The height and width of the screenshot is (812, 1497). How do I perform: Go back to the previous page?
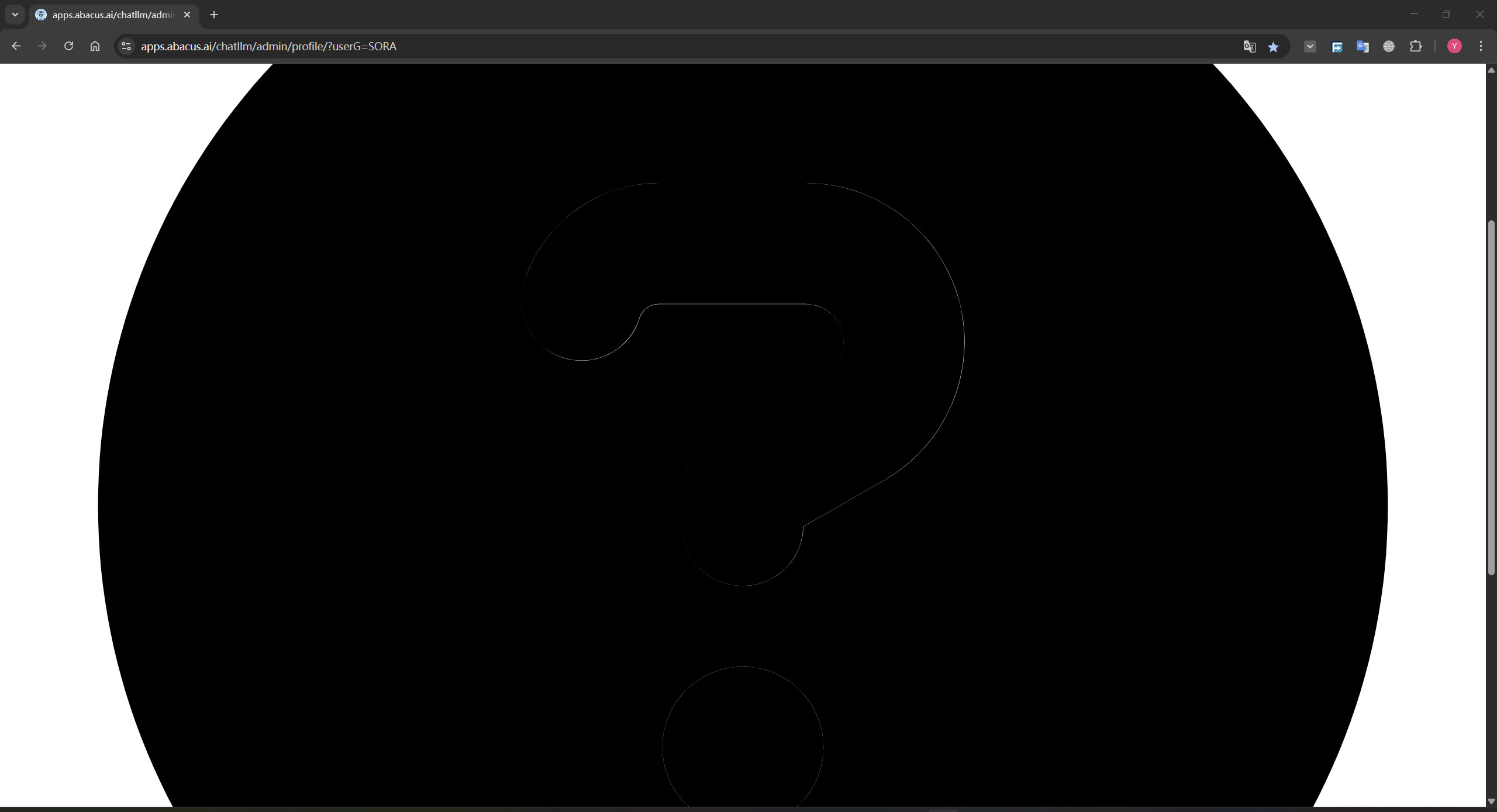point(16,46)
